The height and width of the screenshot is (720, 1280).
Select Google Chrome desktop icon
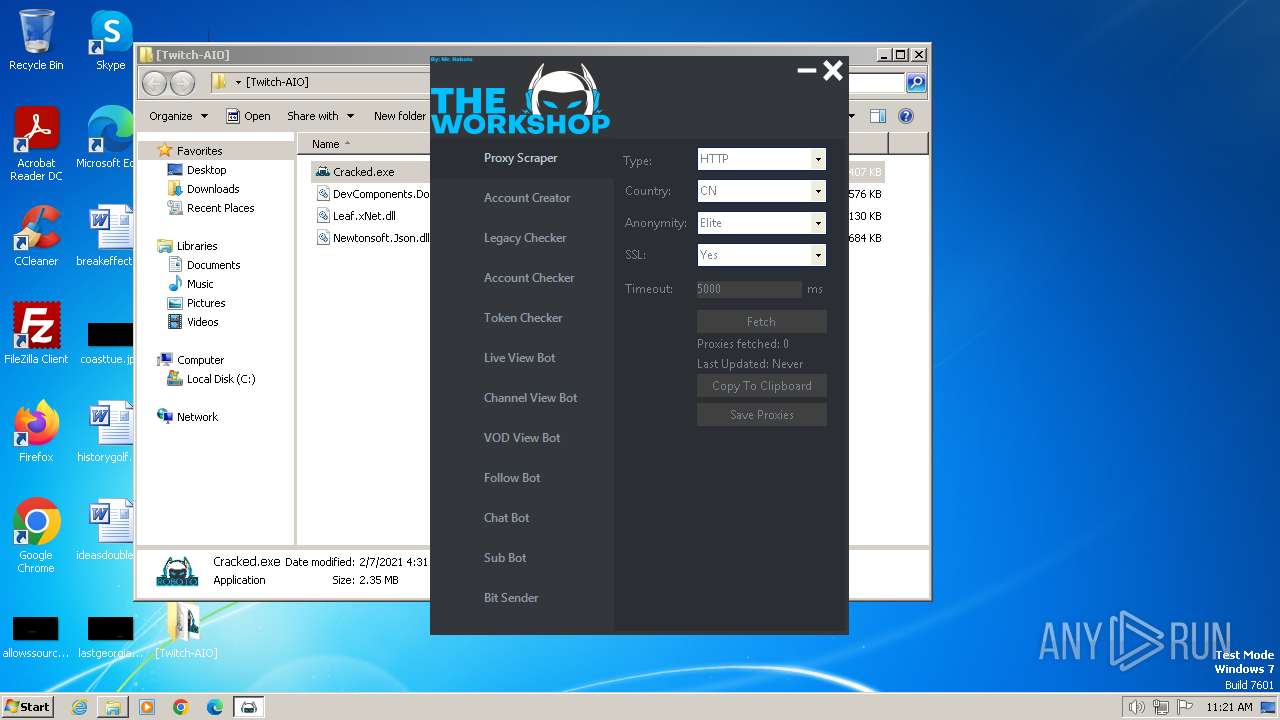pos(36,536)
